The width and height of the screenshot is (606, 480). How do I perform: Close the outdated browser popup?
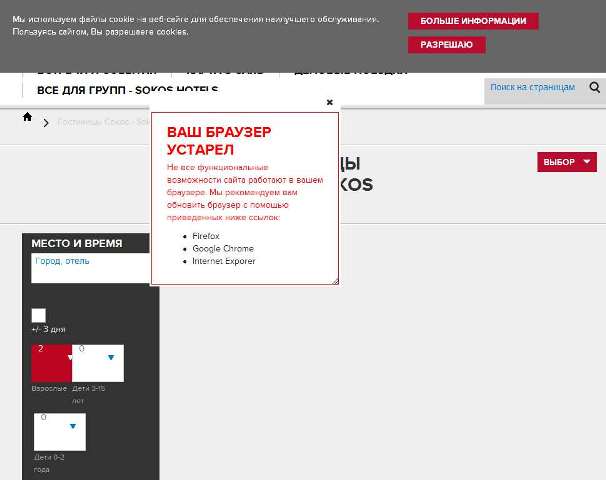(330, 102)
